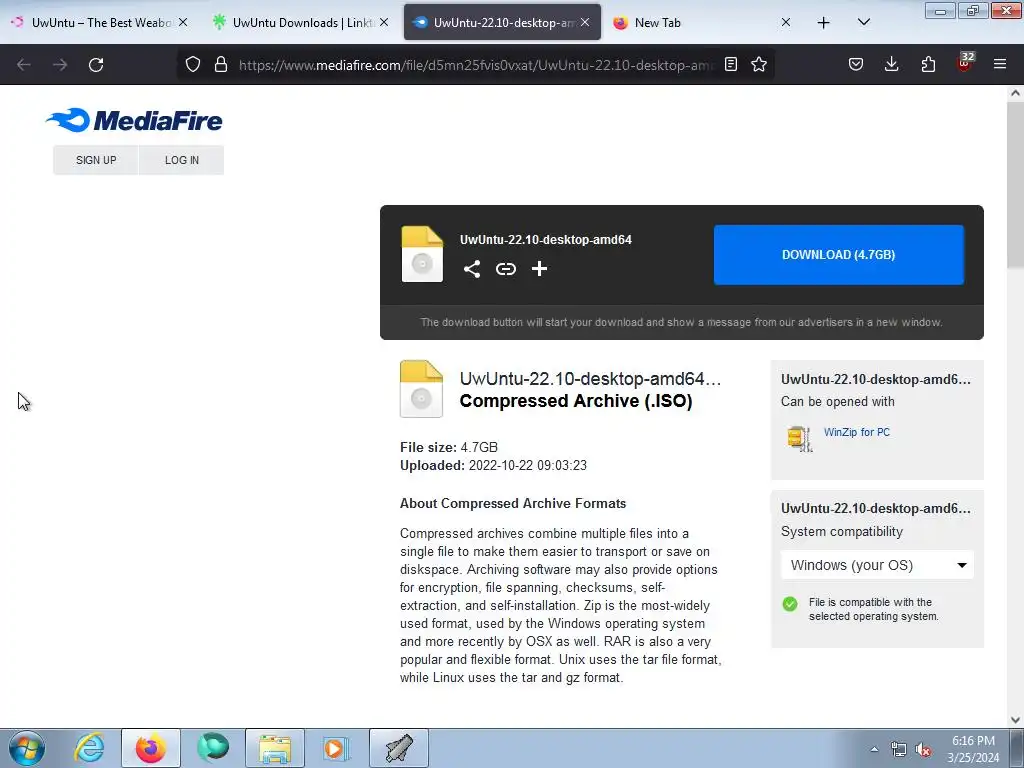Click the rocket-like app taskbar icon

pos(398,748)
